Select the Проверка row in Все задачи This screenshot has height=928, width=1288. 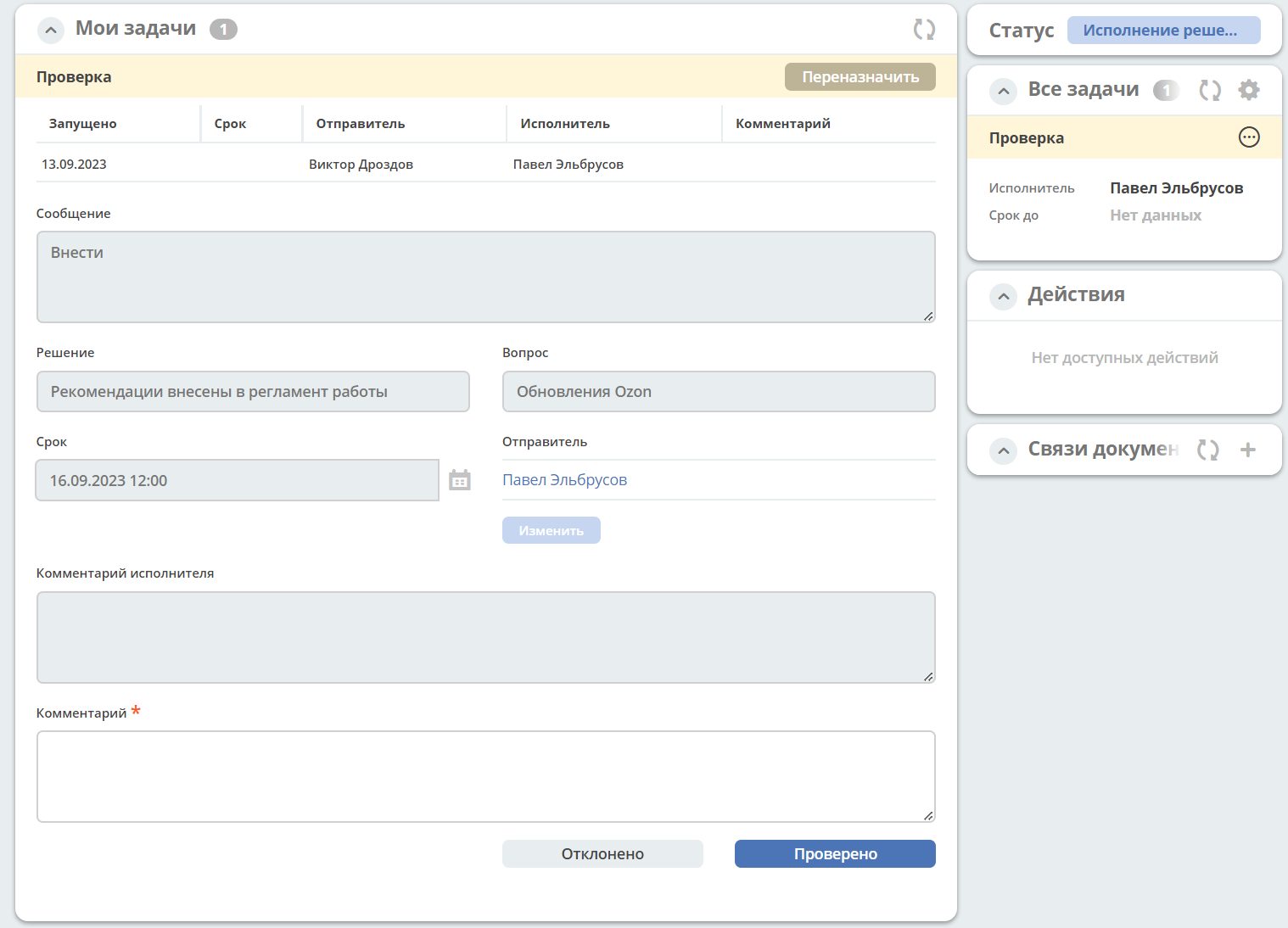pyautogui.click(x=1124, y=137)
